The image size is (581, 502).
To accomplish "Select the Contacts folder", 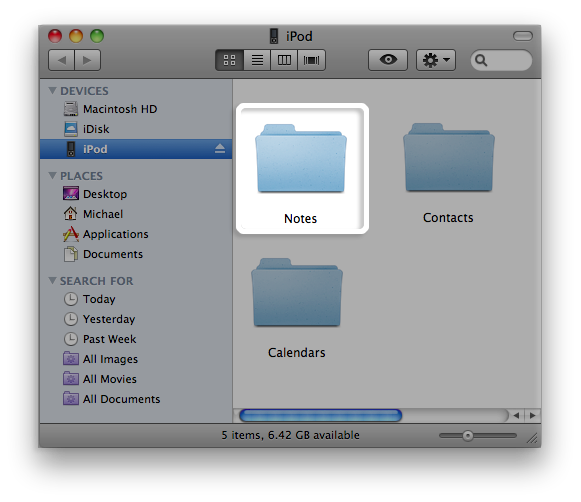I will (448, 173).
